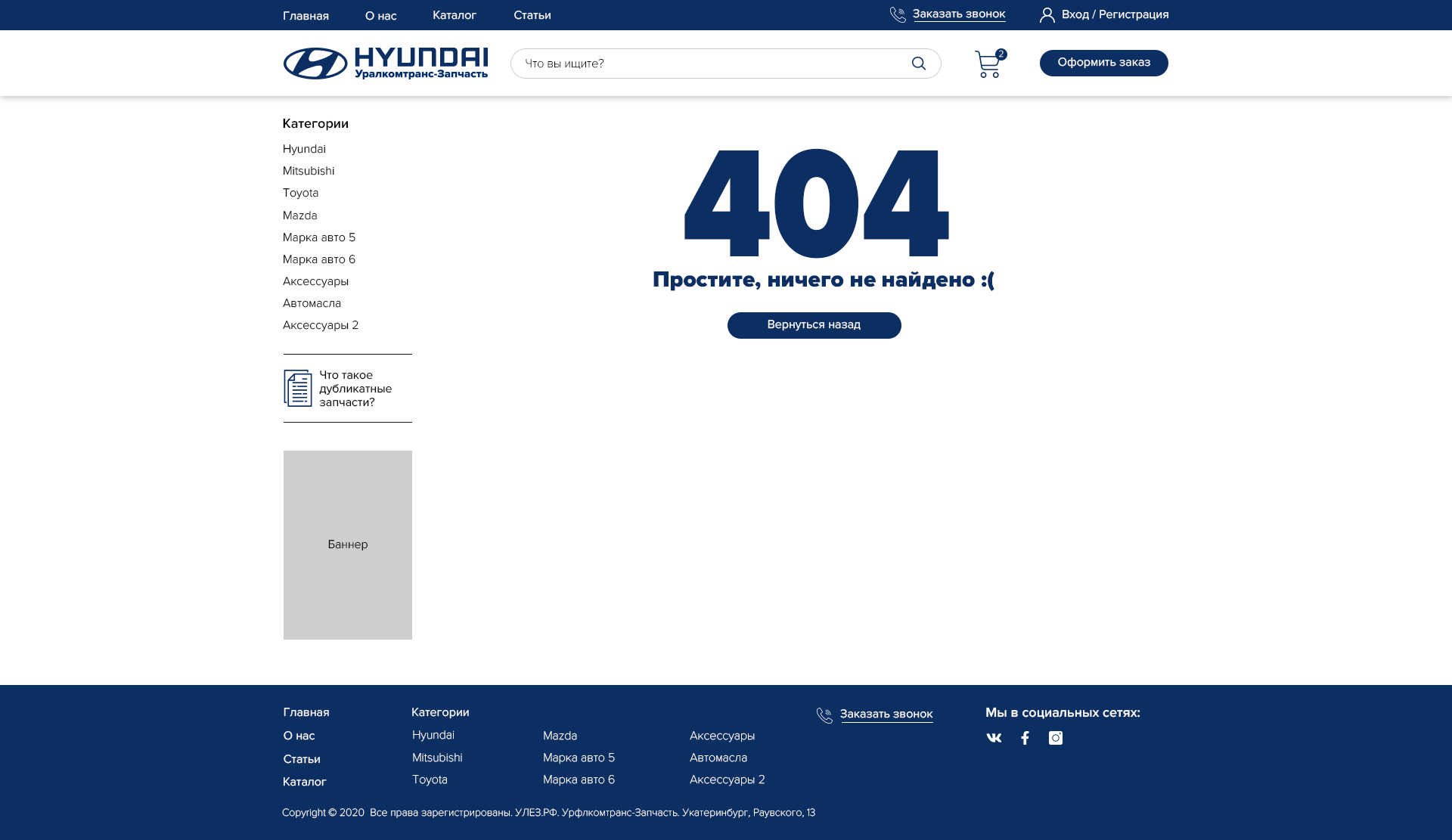Select Автомасла in the sidebar categories
This screenshot has width=1452, height=840.
click(x=312, y=304)
